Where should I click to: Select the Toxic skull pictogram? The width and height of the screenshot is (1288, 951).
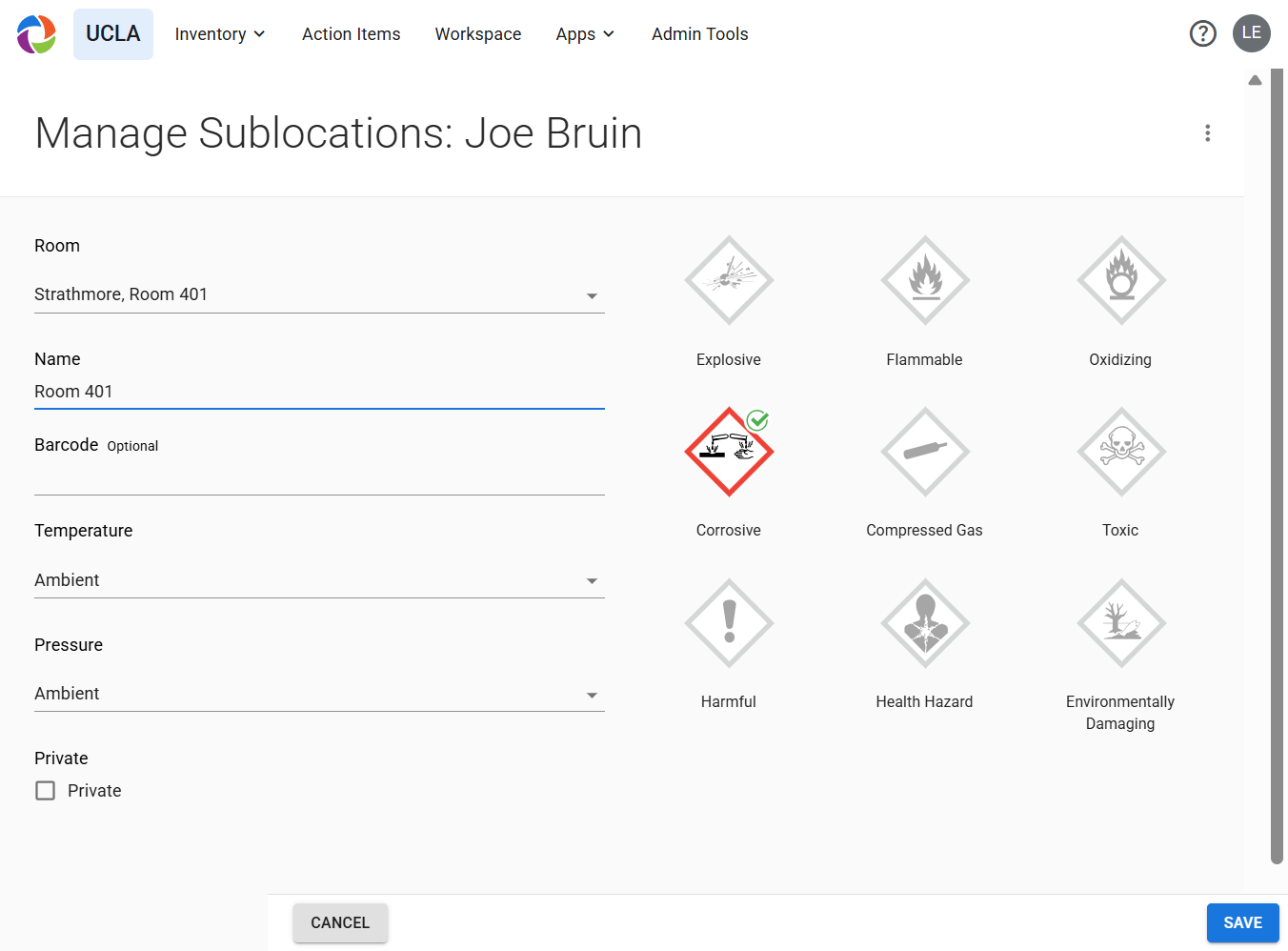pyautogui.click(x=1121, y=452)
